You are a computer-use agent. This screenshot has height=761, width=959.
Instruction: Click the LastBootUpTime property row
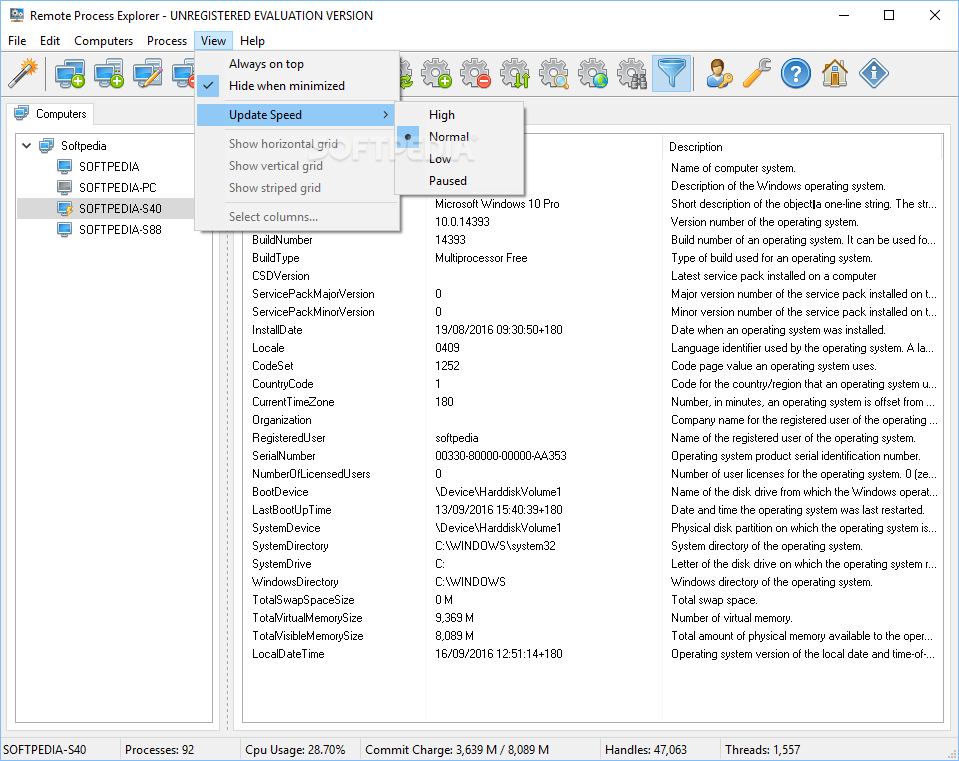click(592, 510)
